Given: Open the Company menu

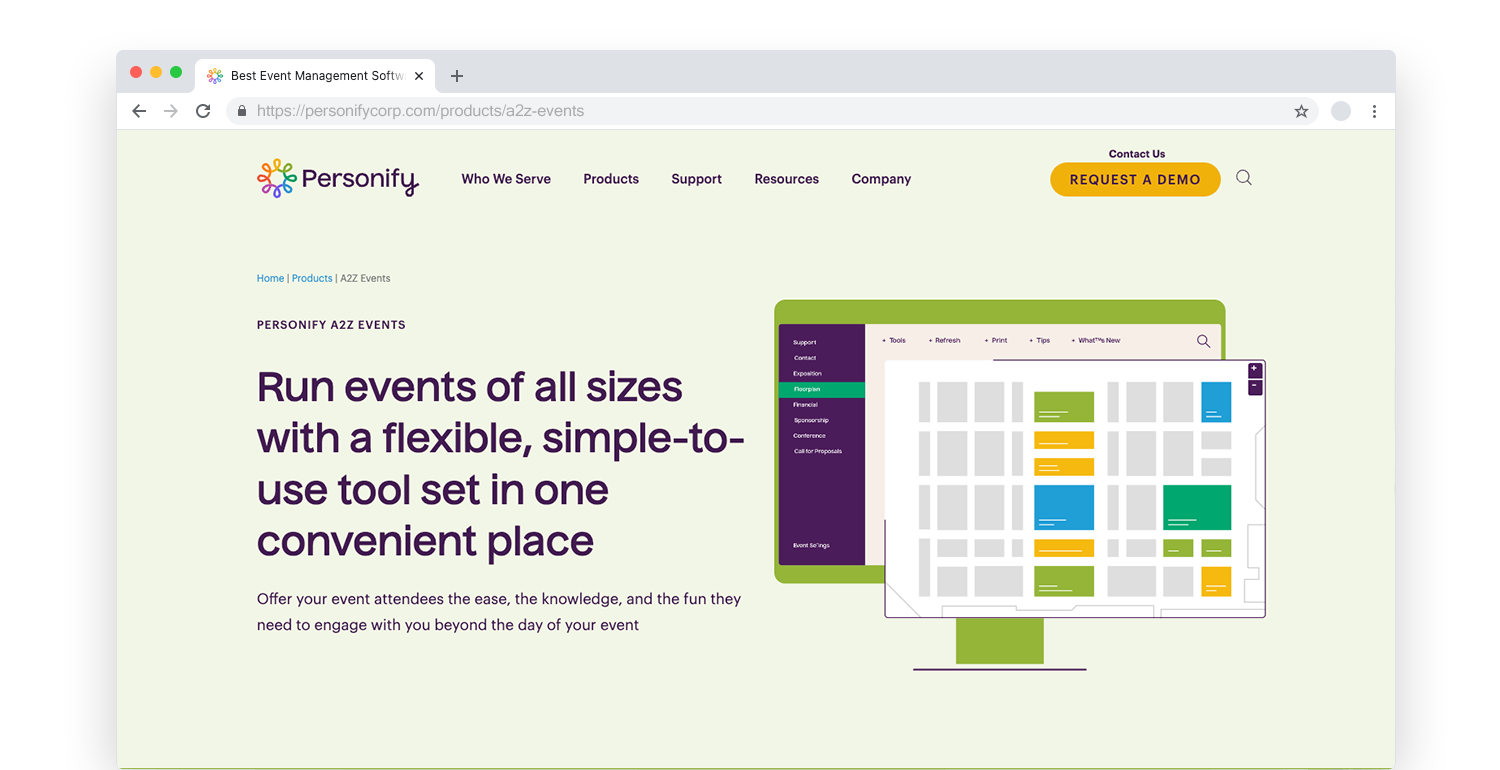Looking at the screenshot, I should coord(881,179).
